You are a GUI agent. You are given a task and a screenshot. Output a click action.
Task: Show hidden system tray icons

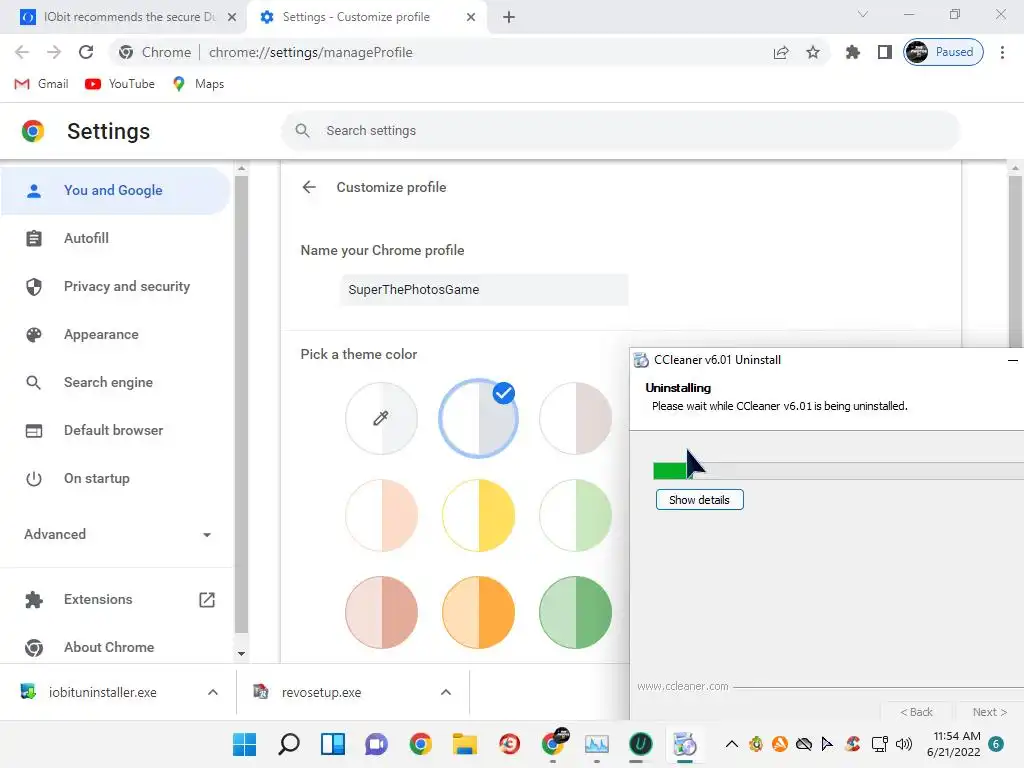tap(732, 744)
